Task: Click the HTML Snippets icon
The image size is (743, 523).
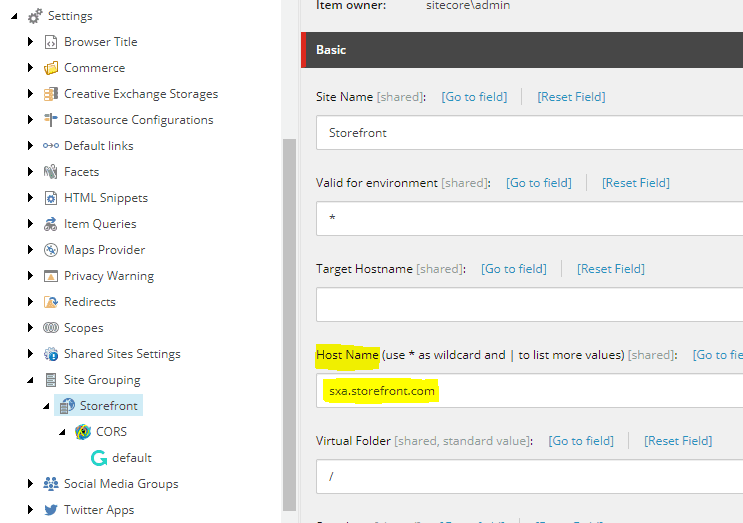Action: 51,198
